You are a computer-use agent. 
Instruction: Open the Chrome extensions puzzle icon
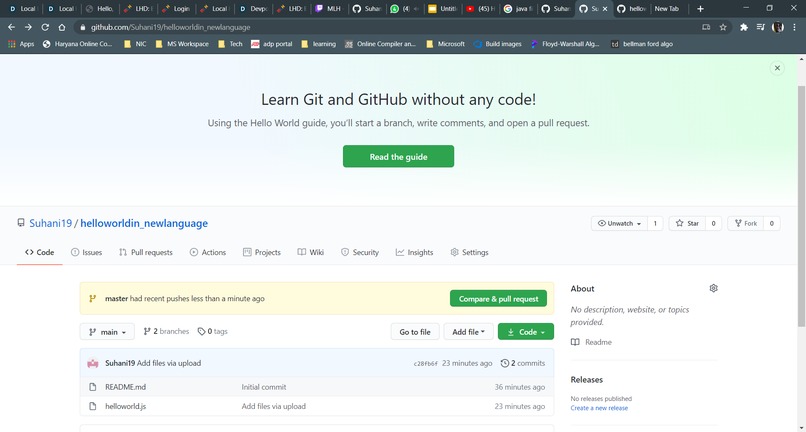(744, 27)
